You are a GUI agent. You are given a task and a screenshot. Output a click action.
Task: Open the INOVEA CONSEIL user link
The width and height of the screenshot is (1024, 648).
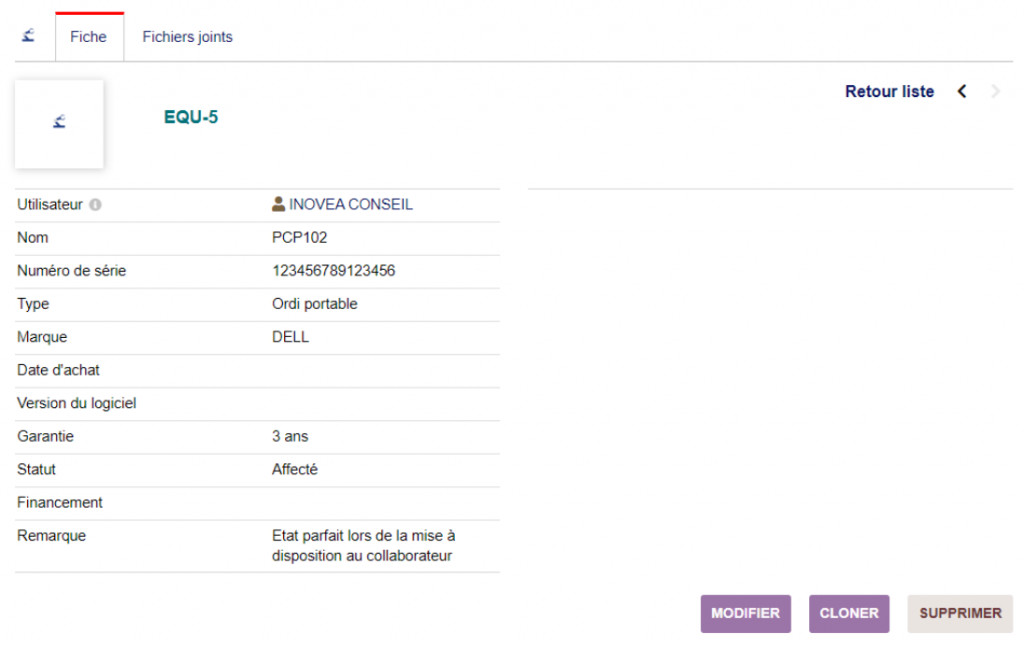pyautogui.click(x=350, y=205)
